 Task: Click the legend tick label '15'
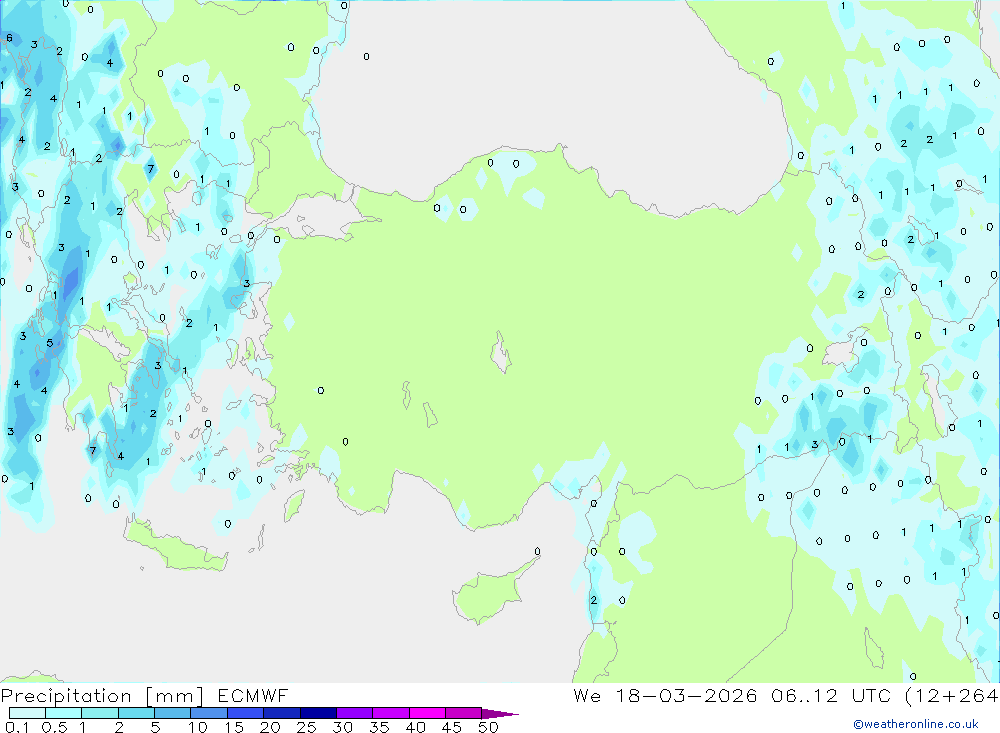pos(233,727)
